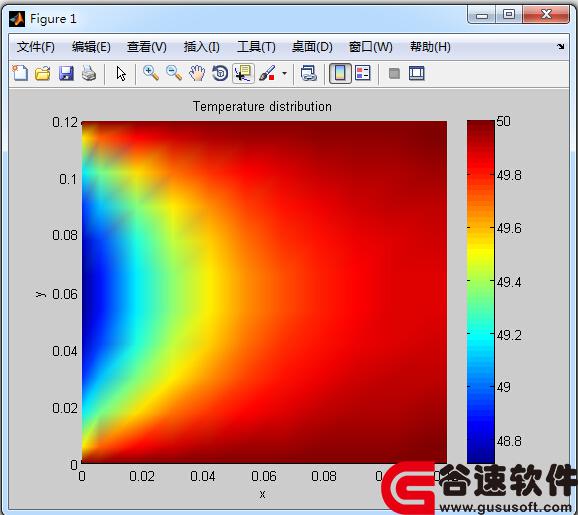Enable the Rotate 3D tool
Viewport: 578px width, 515px height.
pos(220,73)
